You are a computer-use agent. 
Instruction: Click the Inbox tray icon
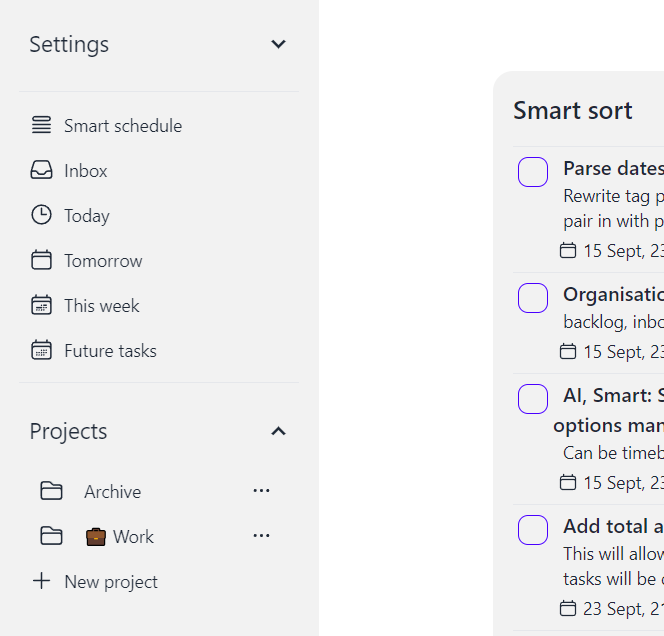[41, 171]
